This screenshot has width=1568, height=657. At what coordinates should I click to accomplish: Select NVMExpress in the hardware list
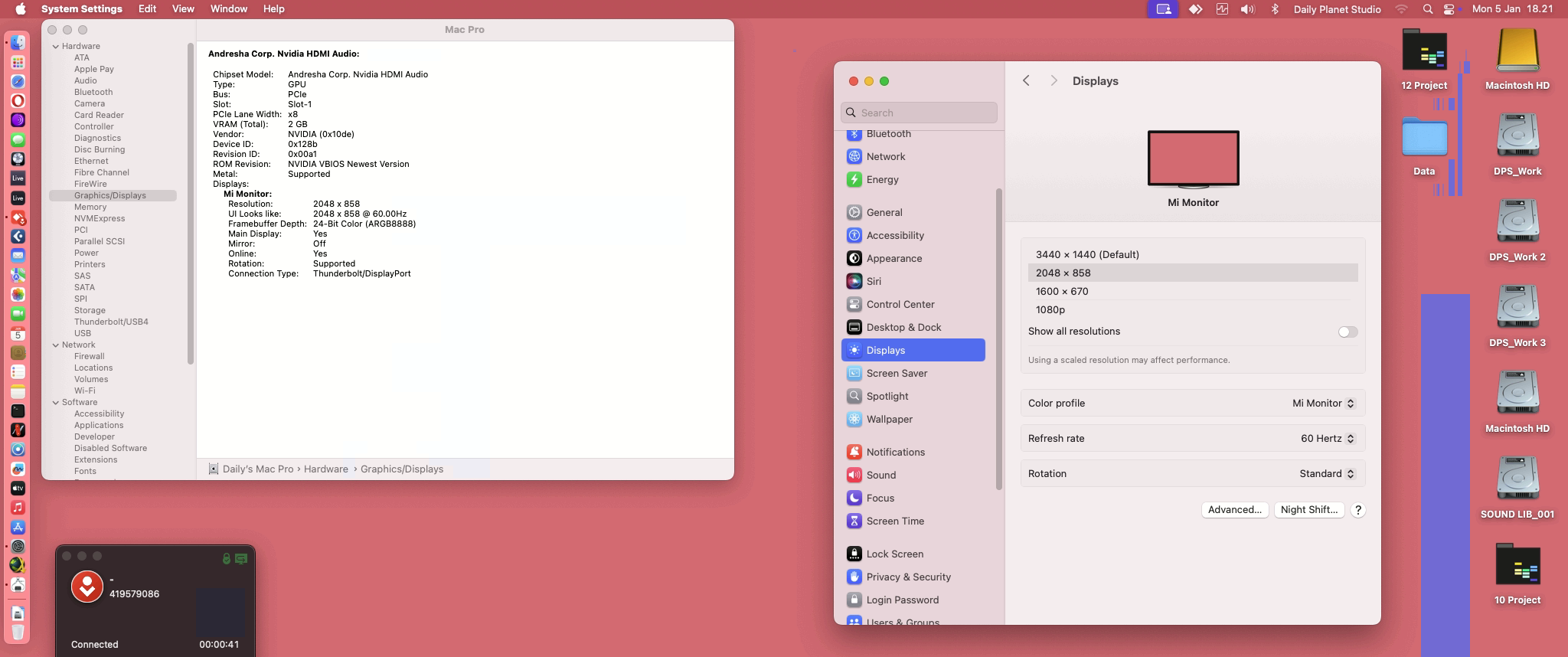tap(100, 219)
